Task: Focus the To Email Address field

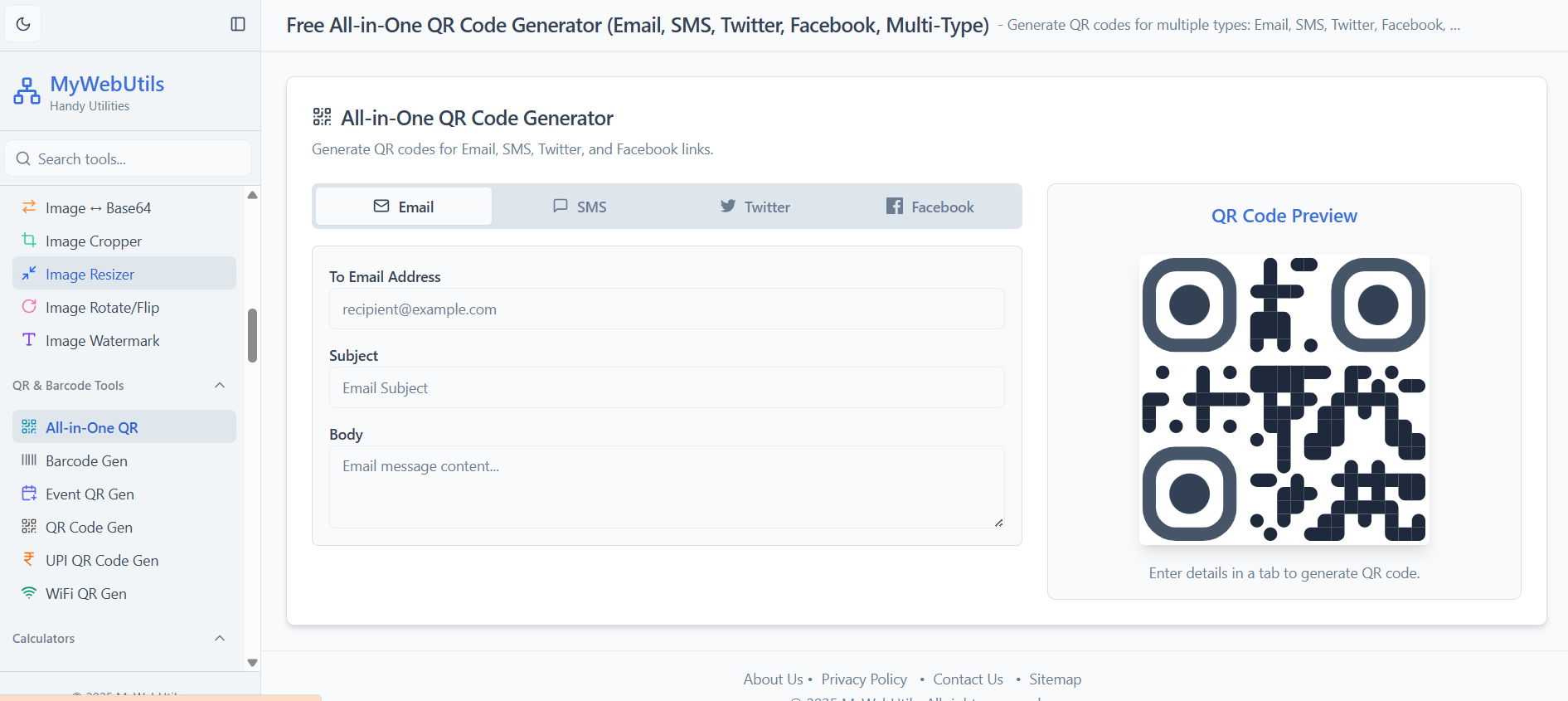Action: pos(667,309)
